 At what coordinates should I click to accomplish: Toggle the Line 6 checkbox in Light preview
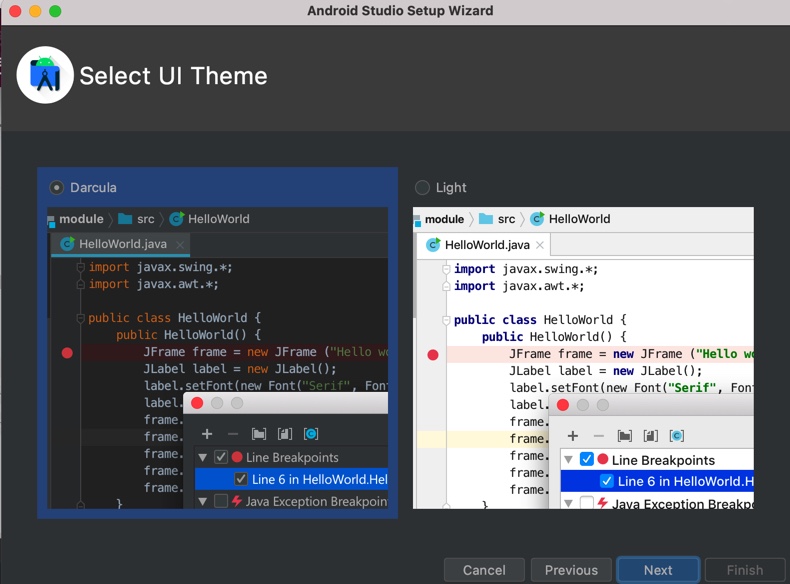(x=607, y=481)
